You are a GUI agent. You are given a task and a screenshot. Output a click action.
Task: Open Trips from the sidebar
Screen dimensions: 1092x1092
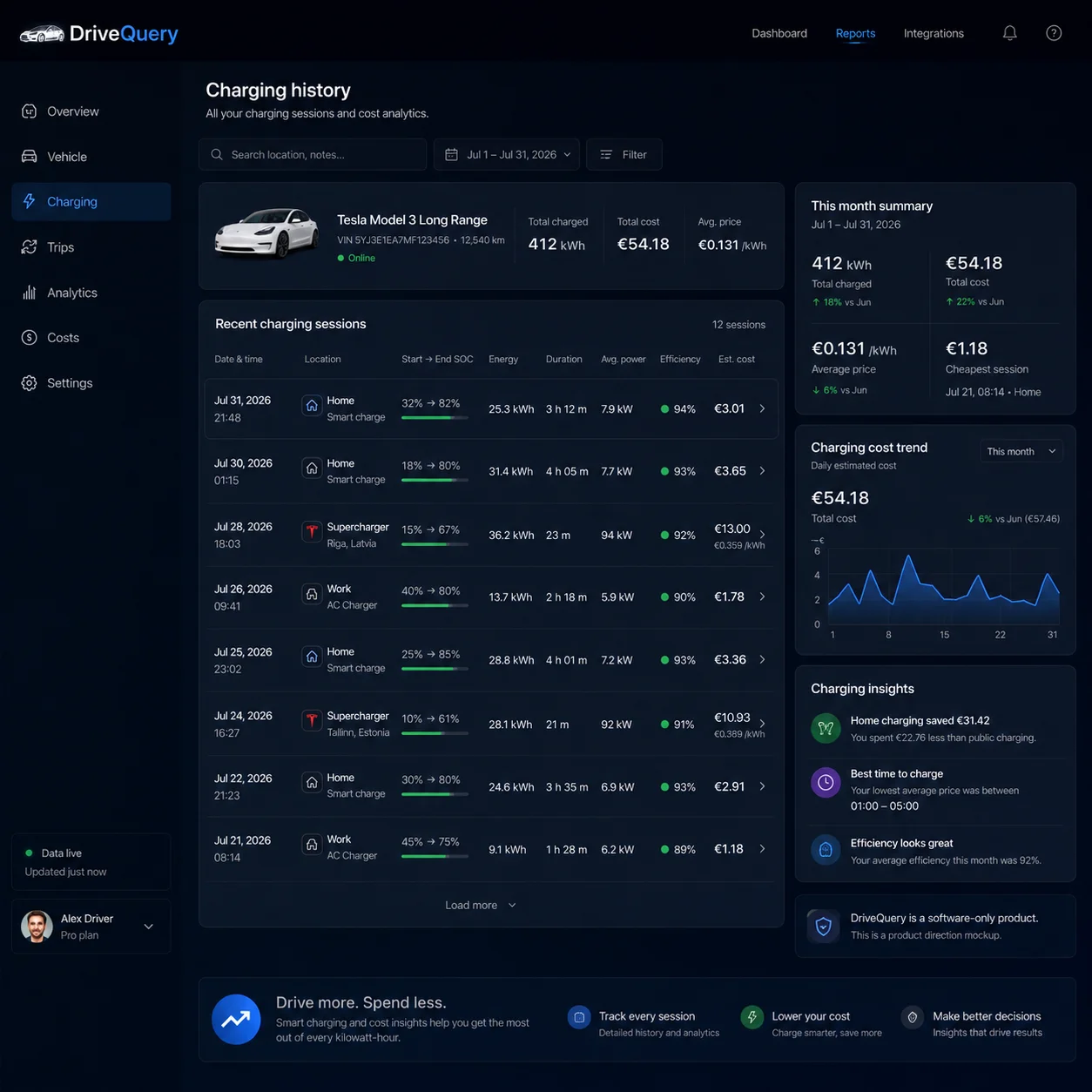point(91,247)
